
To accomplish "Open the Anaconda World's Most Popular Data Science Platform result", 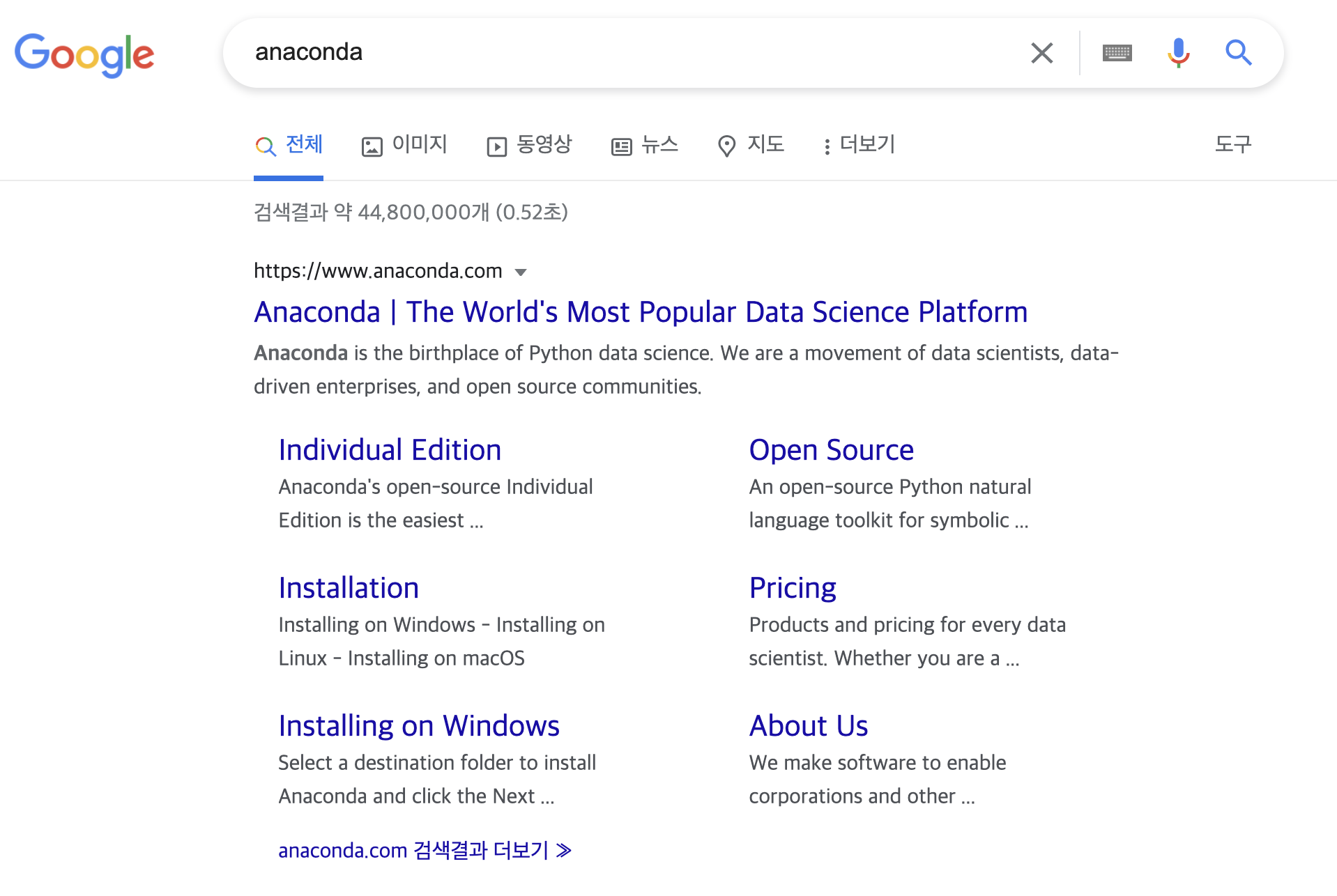I will (641, 312).
